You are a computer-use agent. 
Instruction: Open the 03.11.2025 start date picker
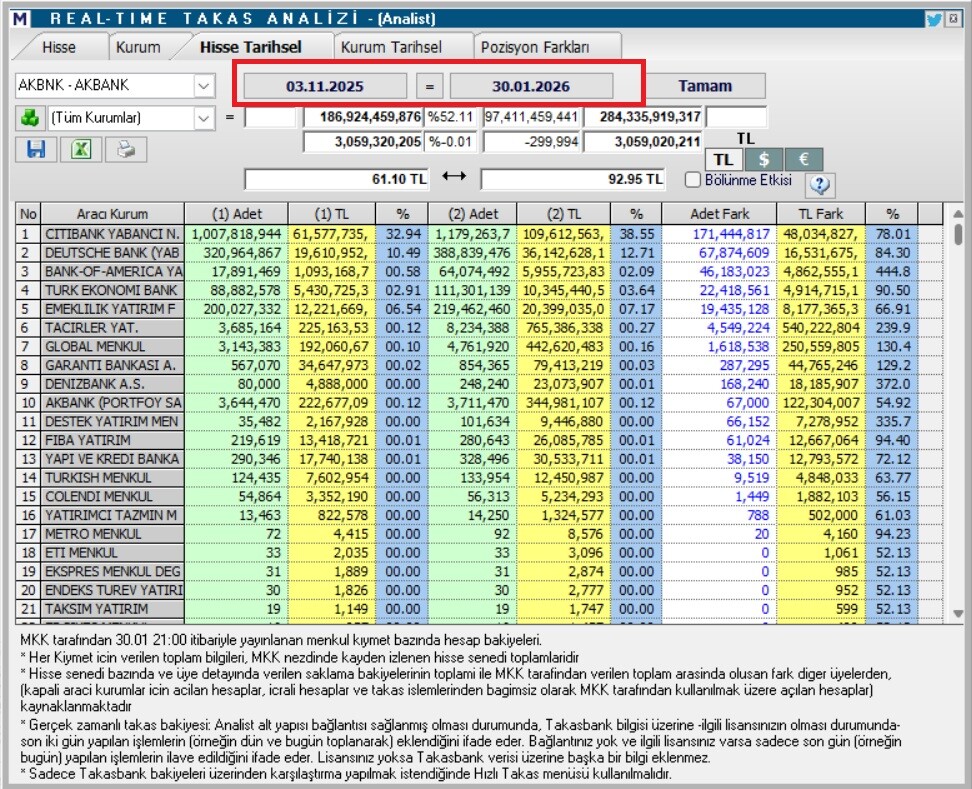coord(326,86)
